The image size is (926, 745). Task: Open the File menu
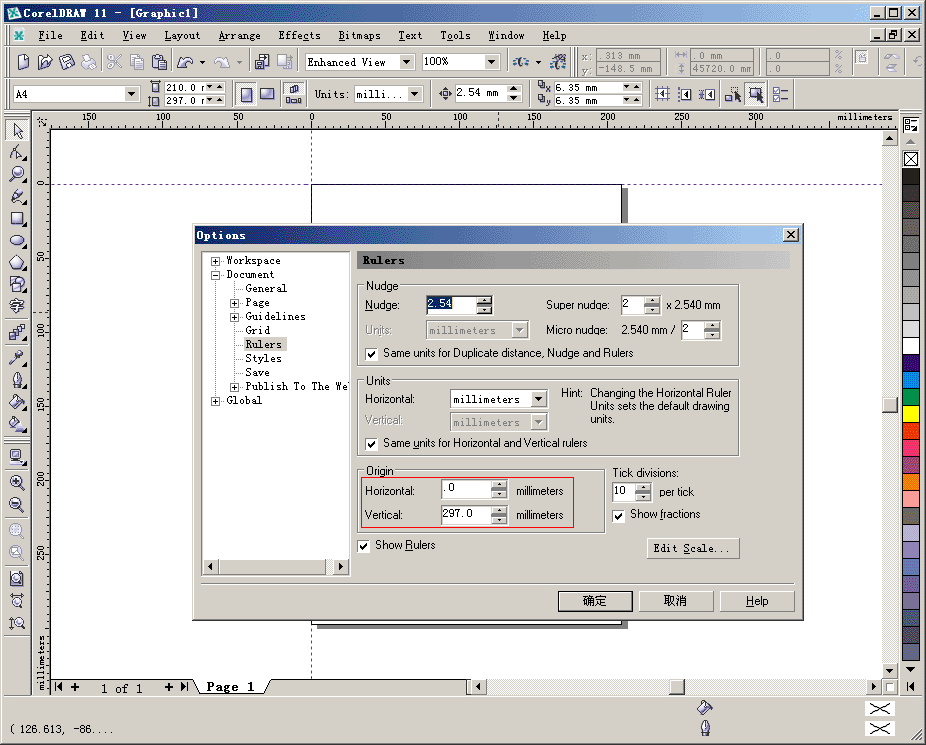pos(50,35)
